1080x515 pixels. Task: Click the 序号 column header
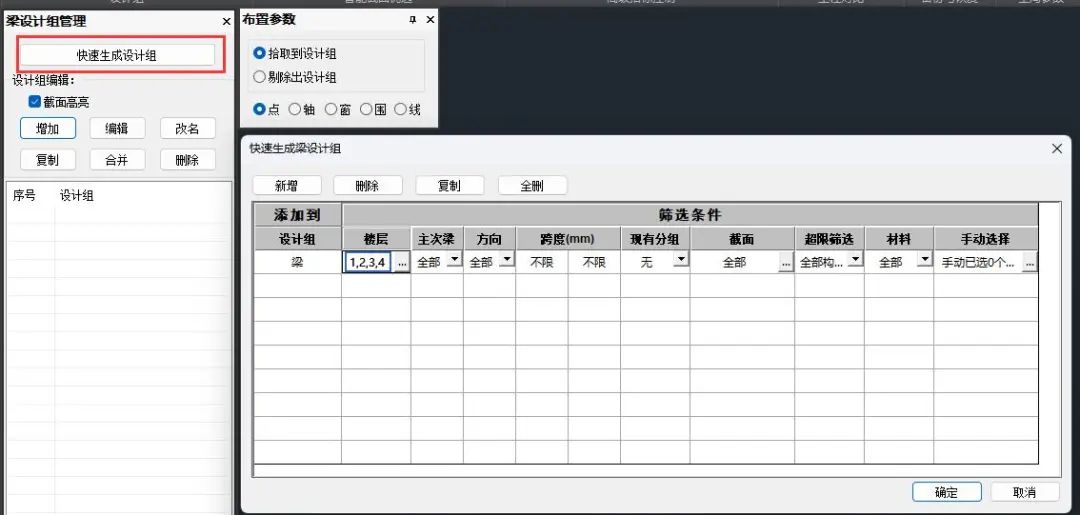24,196
